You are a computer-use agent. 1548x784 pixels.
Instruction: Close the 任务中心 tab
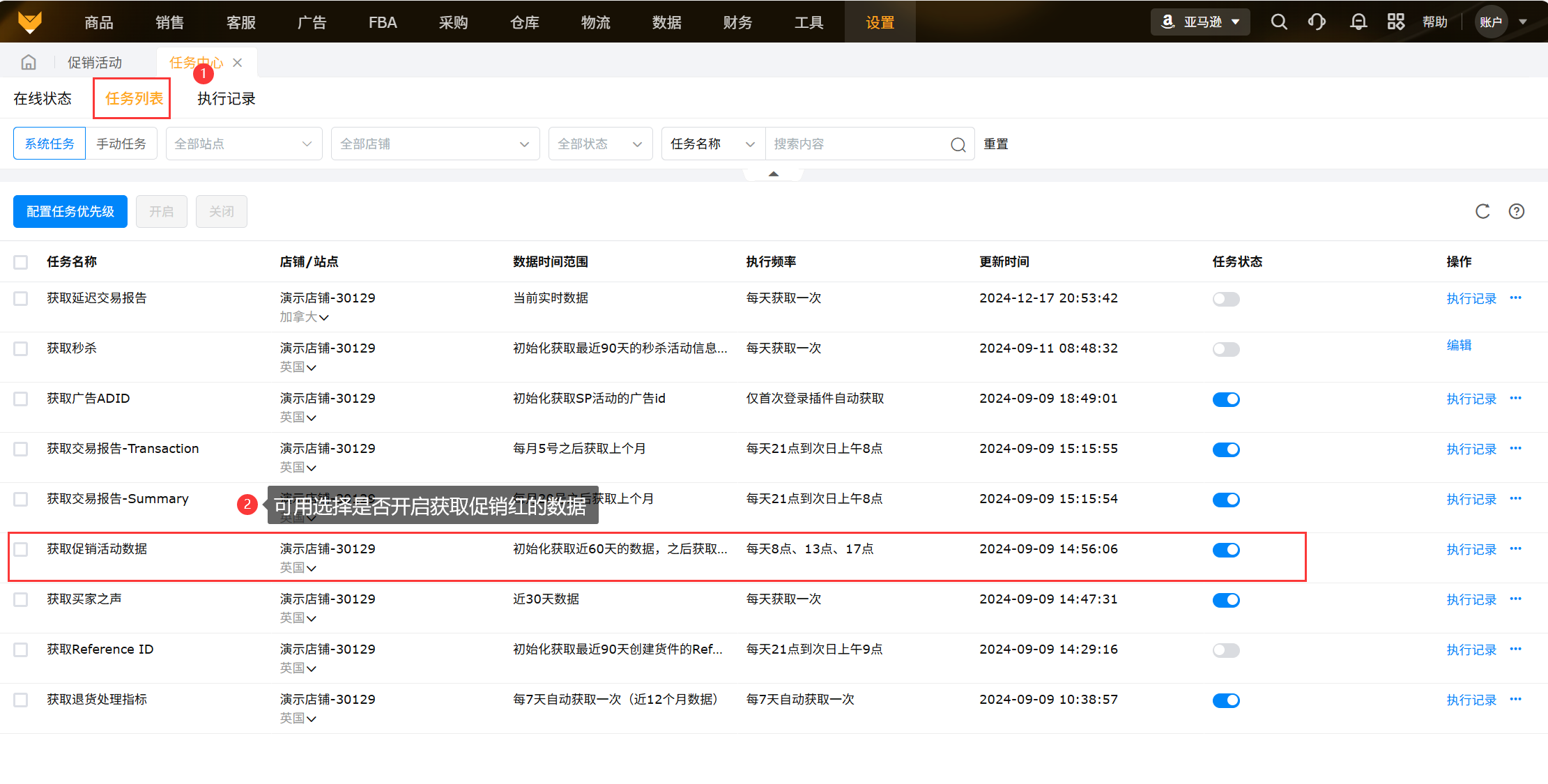[238, 63]
